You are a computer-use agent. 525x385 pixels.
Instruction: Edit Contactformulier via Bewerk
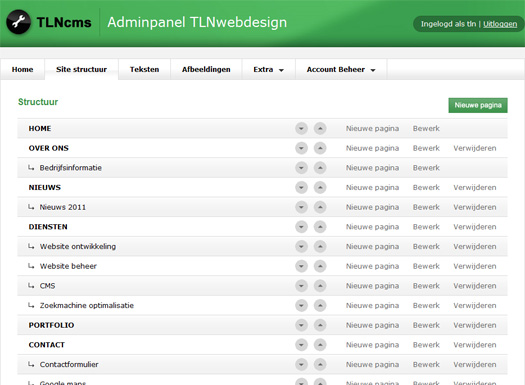point(426,364)
